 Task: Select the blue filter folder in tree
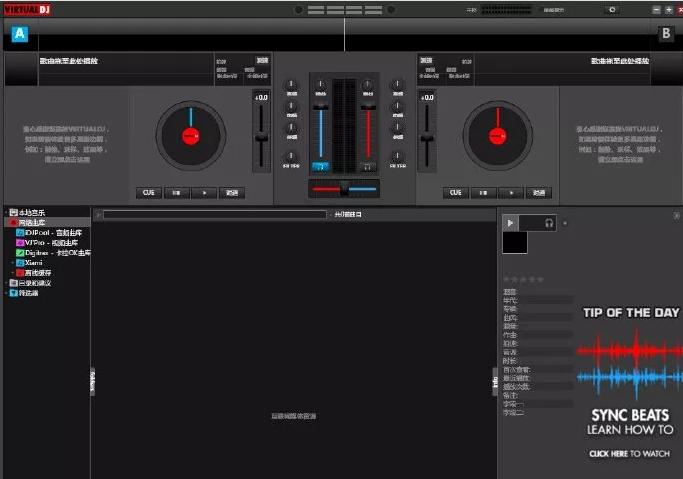tap(24, 293)
